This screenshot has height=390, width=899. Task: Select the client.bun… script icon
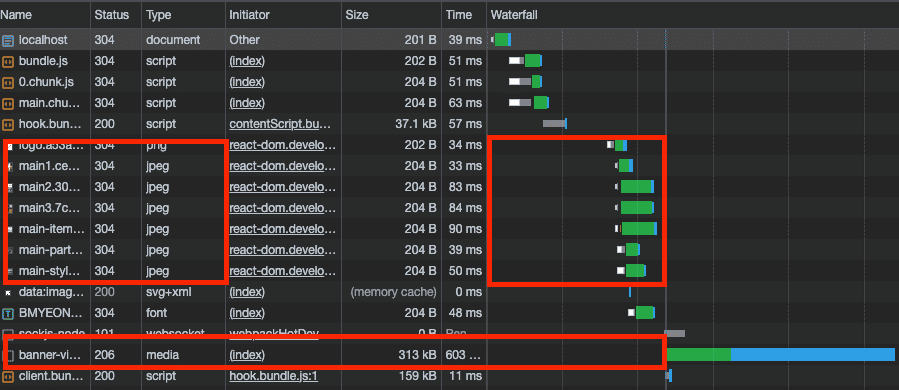click(7, 377)
